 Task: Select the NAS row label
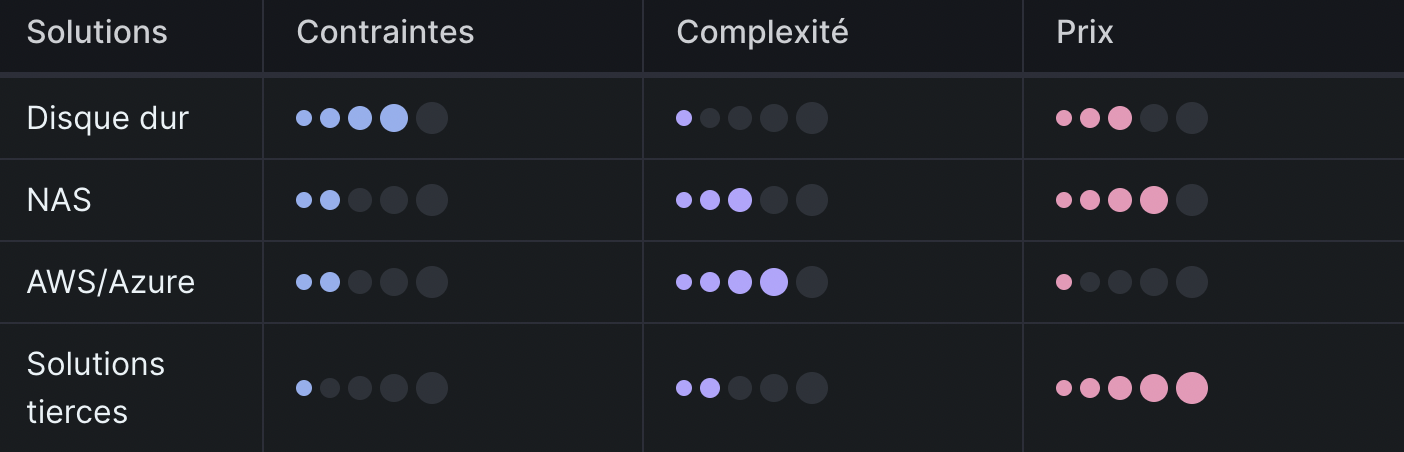59,200
